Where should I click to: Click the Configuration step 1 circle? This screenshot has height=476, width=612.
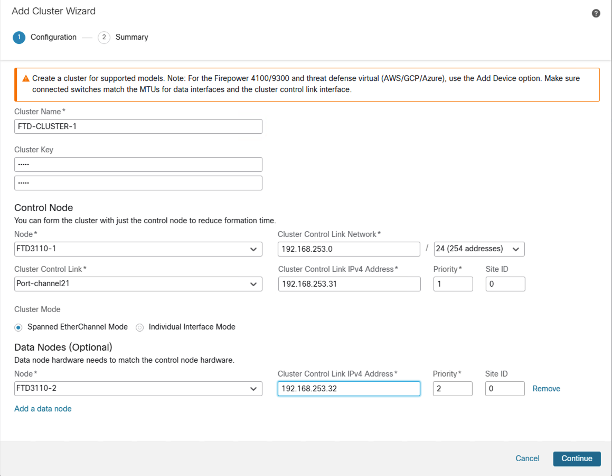[x=18, y=37]
